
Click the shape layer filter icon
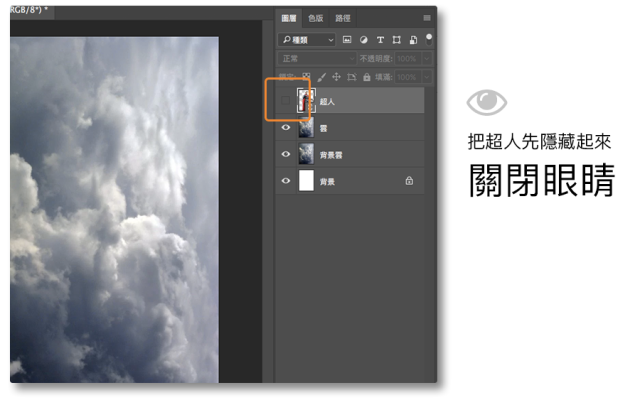[397, 39]
